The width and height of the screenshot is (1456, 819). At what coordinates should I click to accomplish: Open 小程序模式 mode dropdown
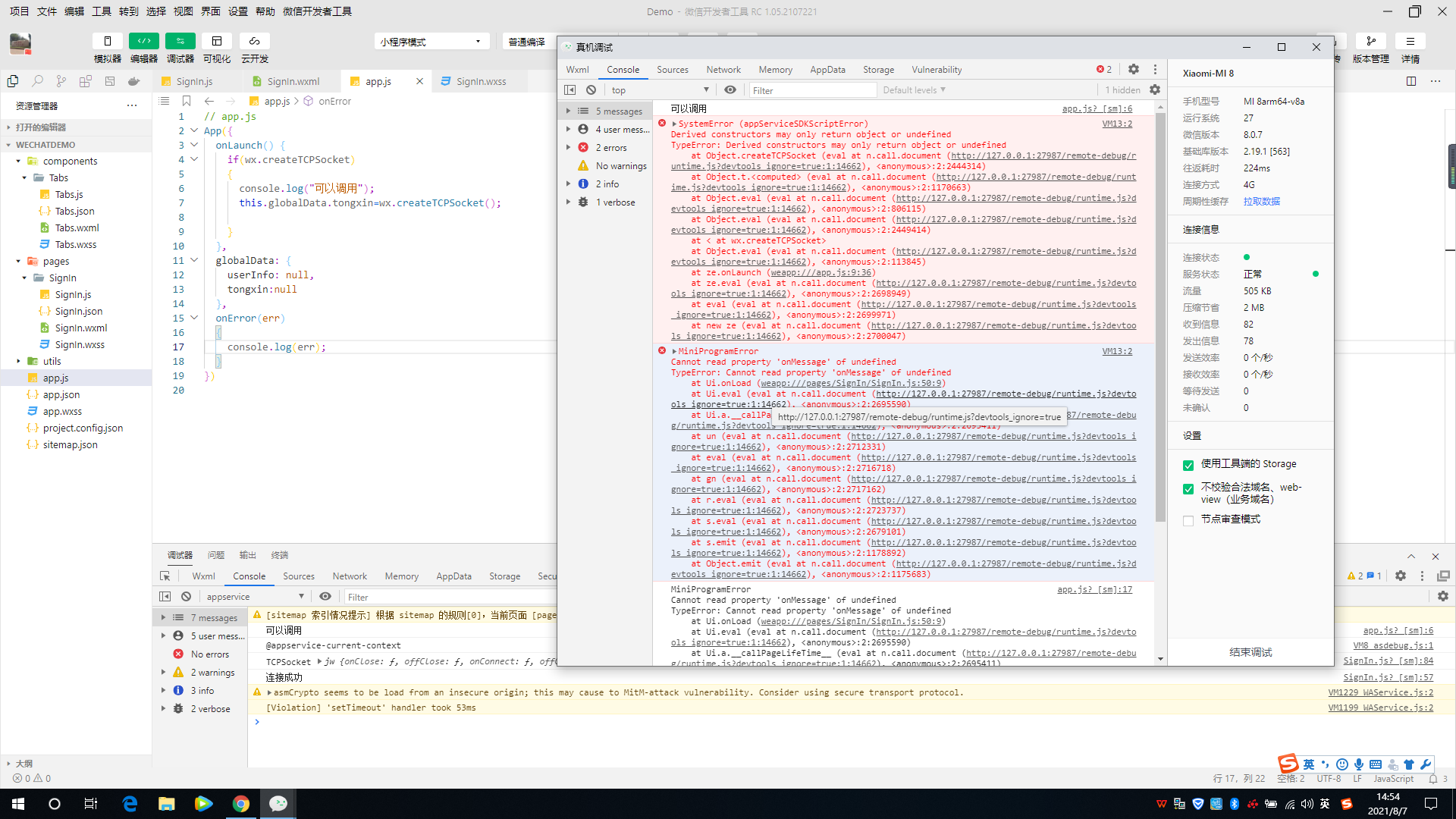point(431,42)
